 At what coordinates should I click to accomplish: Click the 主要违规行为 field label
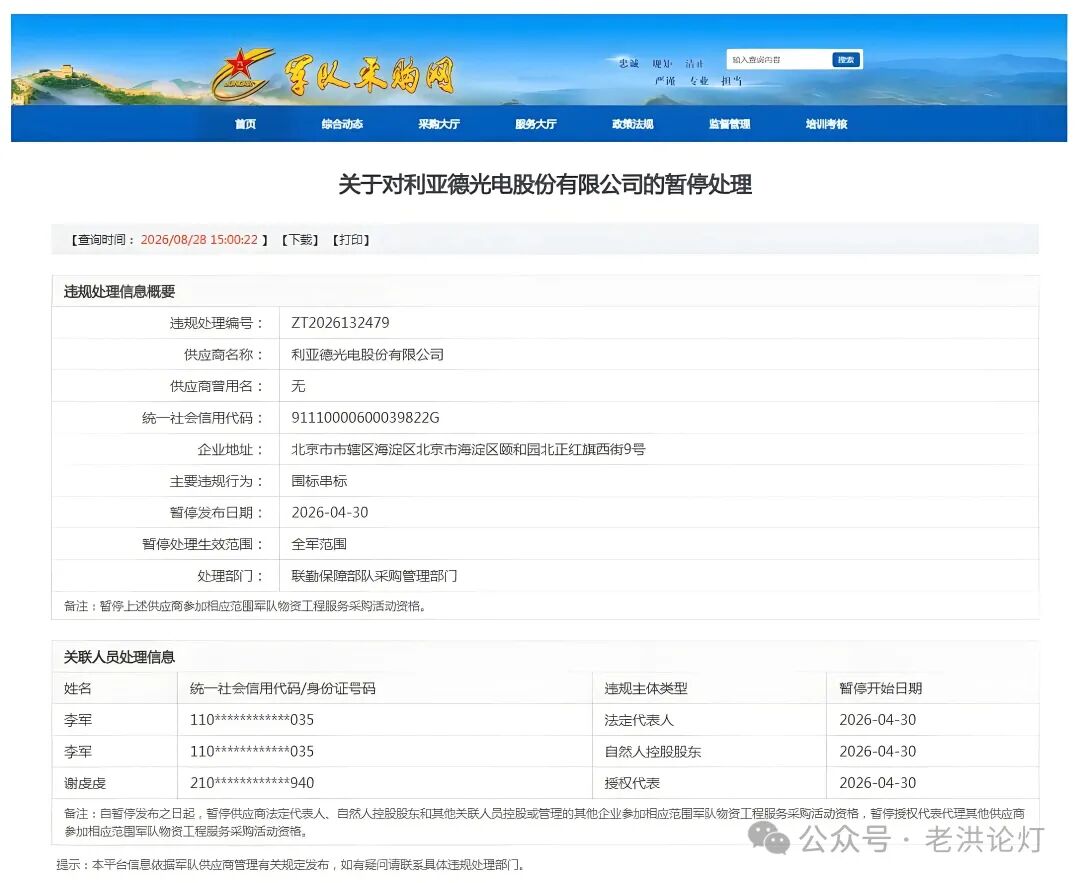click(x=216, y=481)
